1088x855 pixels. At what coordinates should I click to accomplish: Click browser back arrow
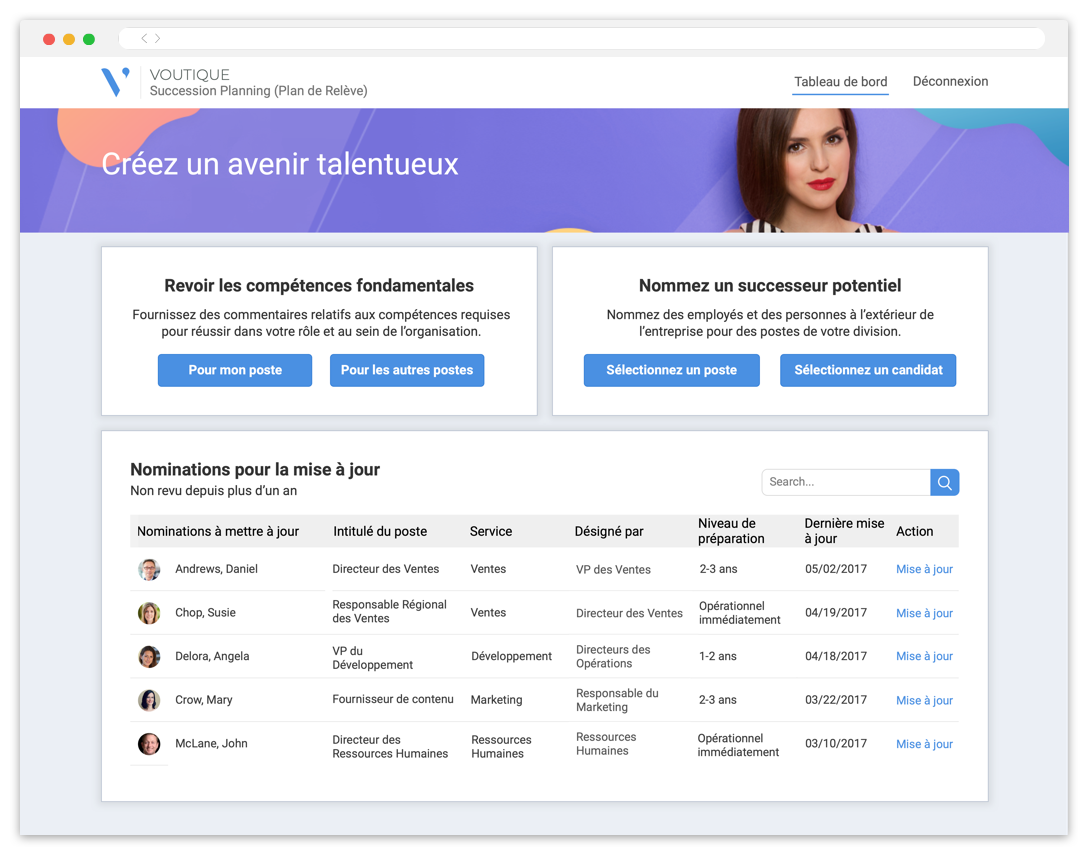click(x=144, y=38)
